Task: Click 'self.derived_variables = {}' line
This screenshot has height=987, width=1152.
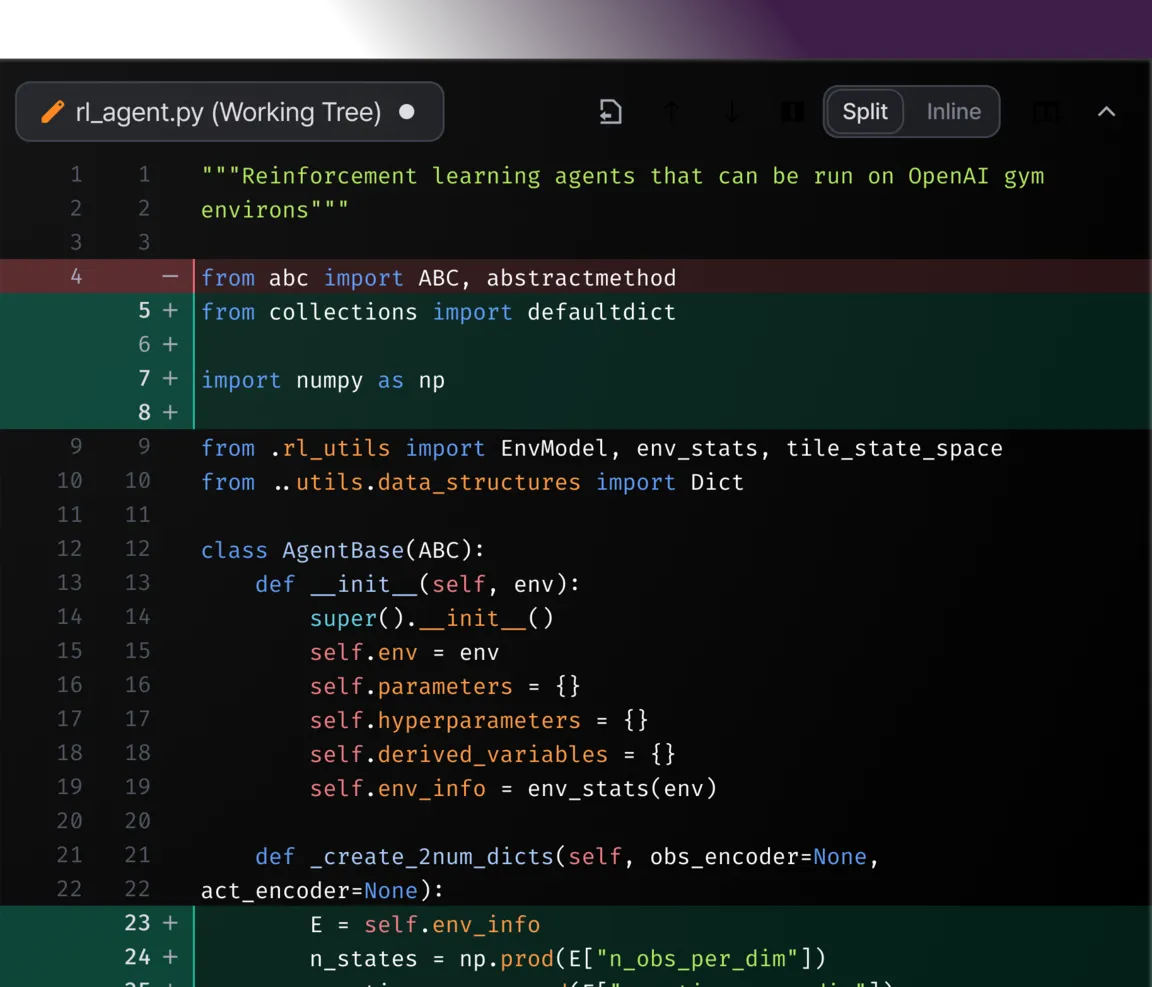Action: coord(492,754)
